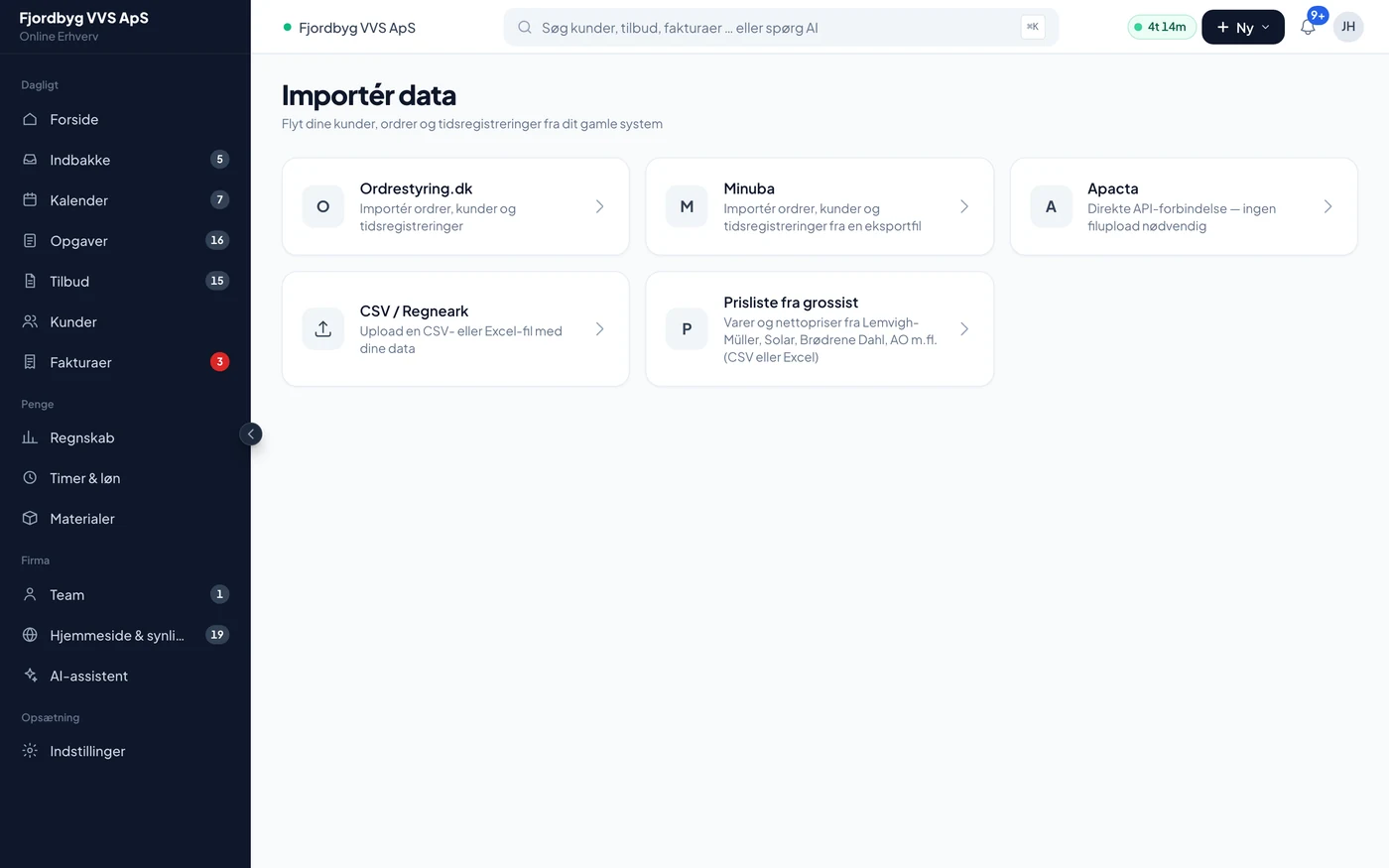Click the chevron on Minuba card
This screenshot has height=868, width=1389.
964,206
